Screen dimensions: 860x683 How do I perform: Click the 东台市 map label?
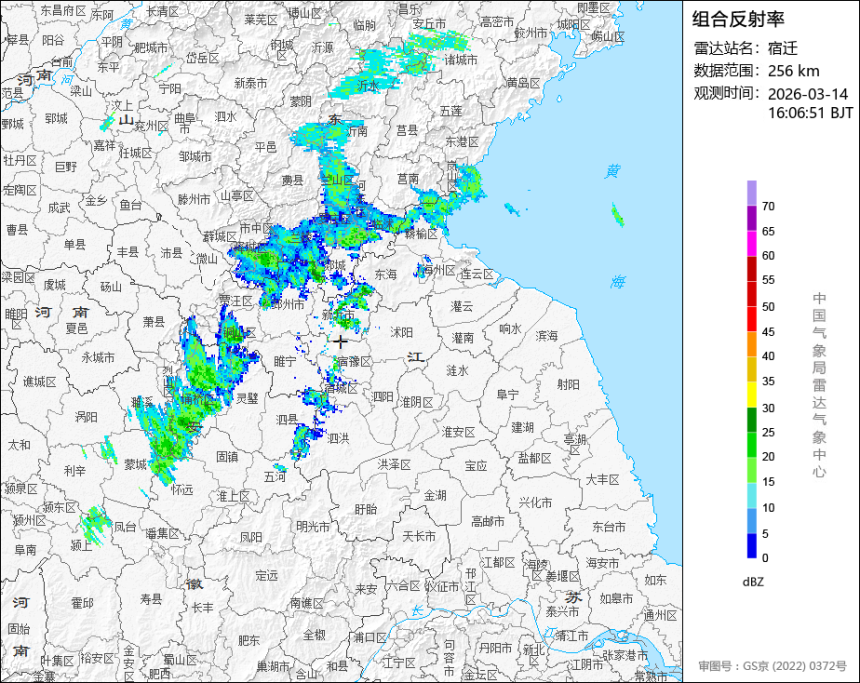(609, 527)
